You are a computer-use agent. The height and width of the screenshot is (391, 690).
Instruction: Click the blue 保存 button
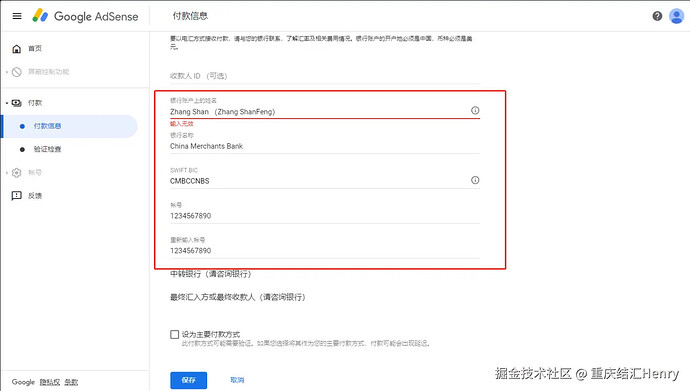click(x=188, y=380)
